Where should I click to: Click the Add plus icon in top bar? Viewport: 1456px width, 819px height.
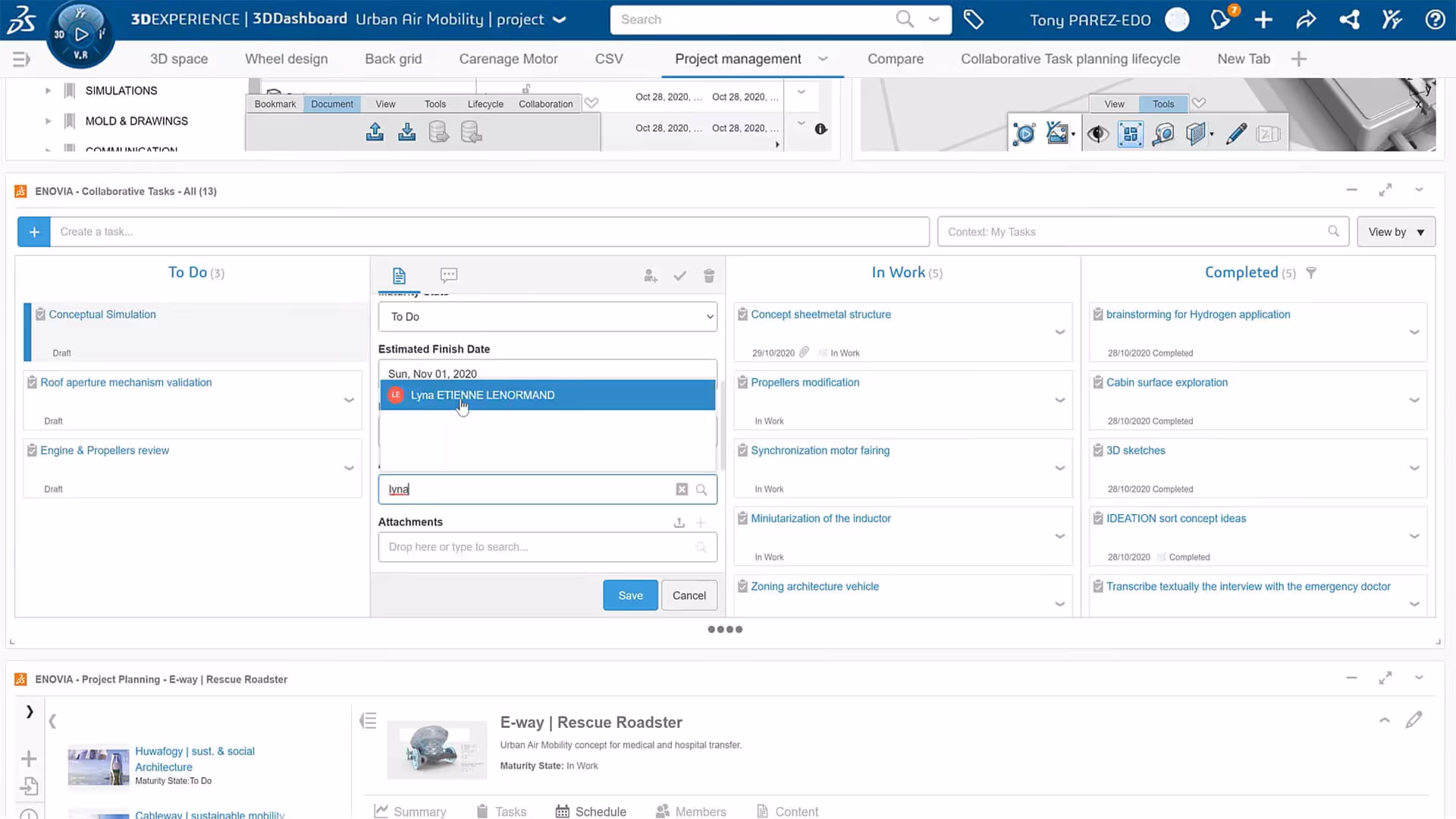[x=1263, y=20]
